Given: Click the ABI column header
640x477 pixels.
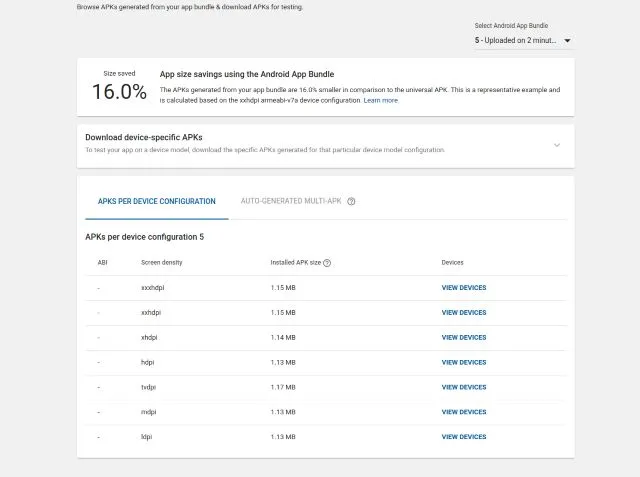Looking at the screenshot, I should [102, 263].
